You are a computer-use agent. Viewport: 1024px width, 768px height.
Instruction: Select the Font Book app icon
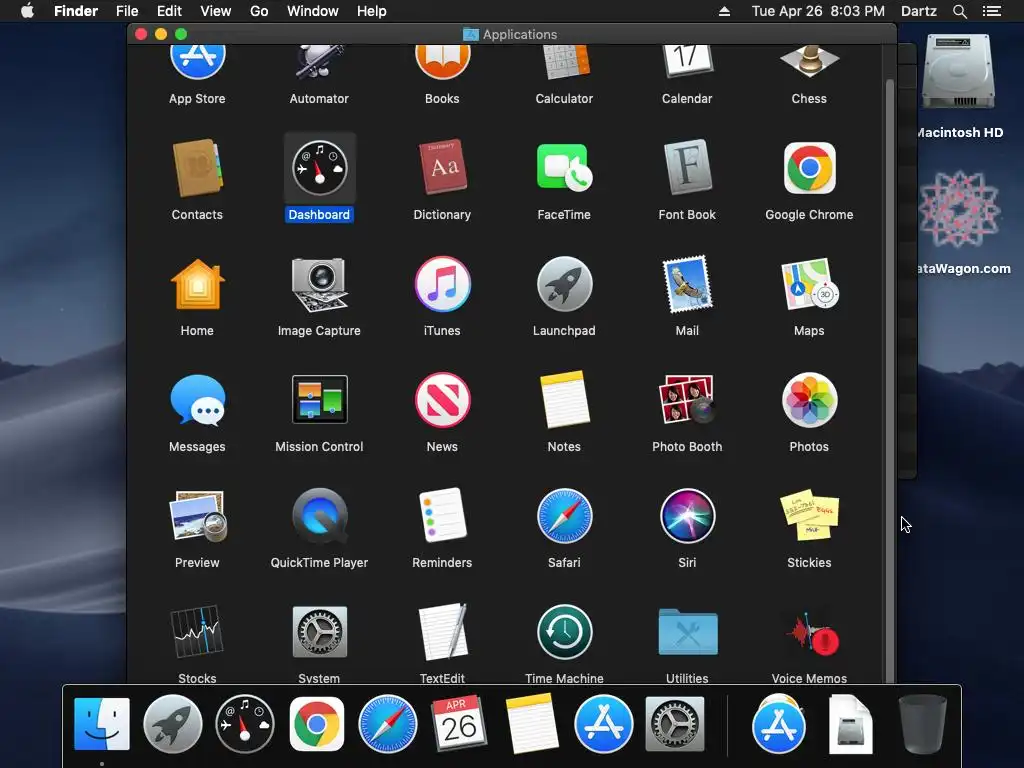687,167
